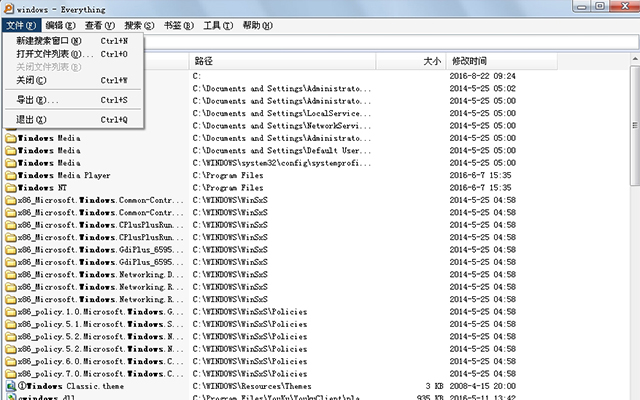Click folder icon of x86_policy.5.1.Microsoft.Windows.S row

pyautogui.click(x=11, y=324)
